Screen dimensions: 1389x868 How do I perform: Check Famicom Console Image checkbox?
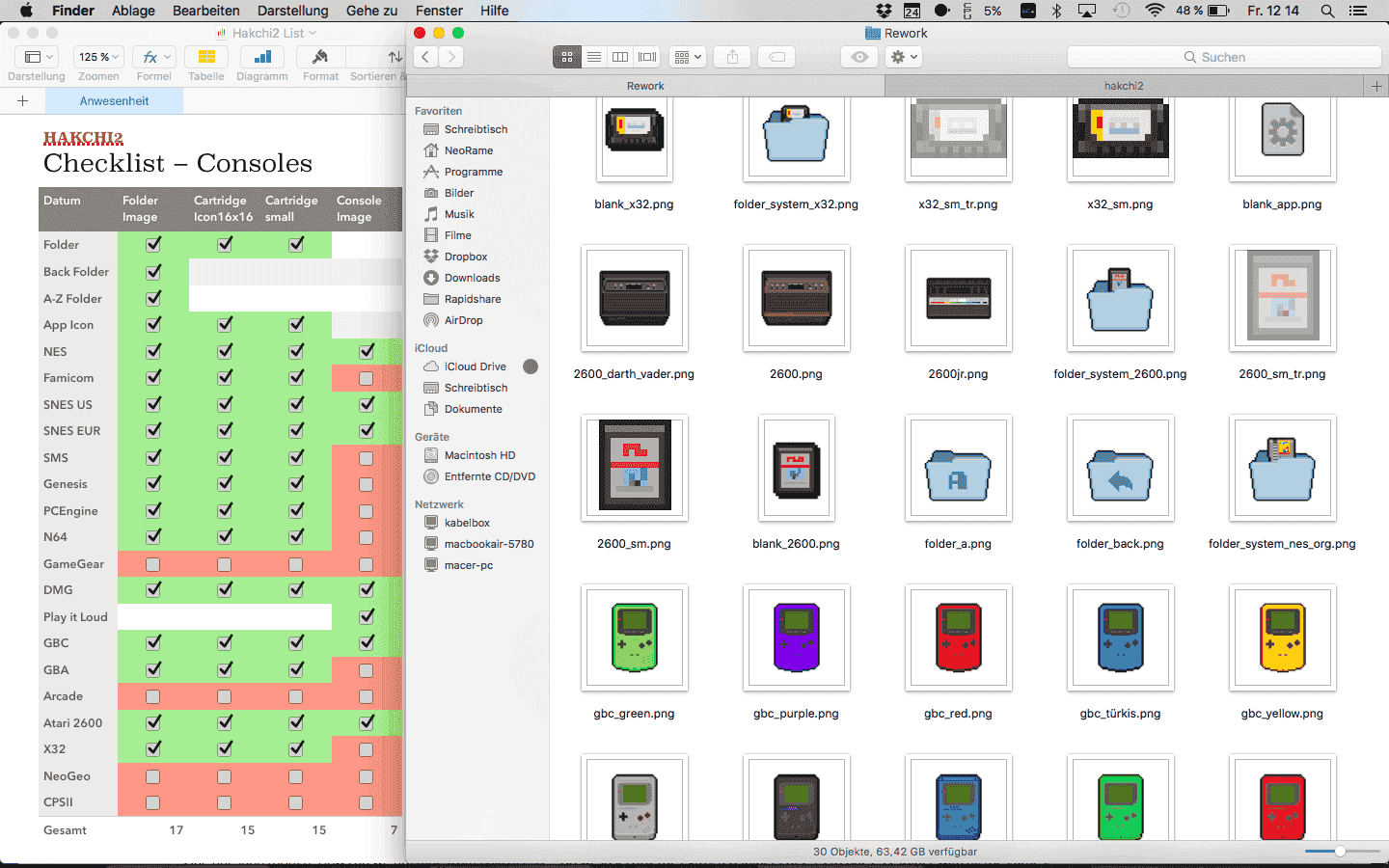367,378
